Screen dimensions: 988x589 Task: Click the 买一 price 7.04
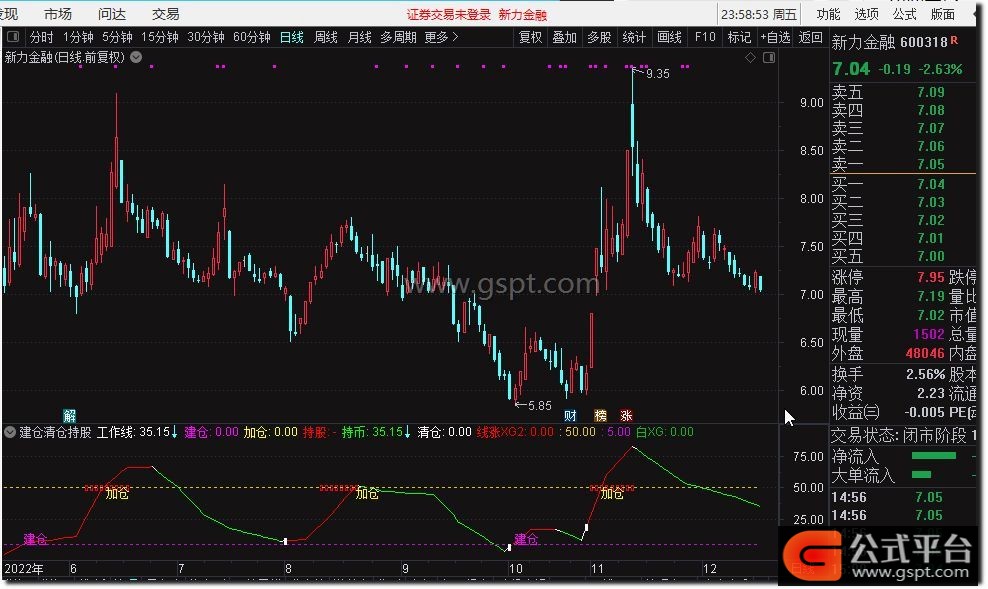pyautogui.click(x=930, y=184)
